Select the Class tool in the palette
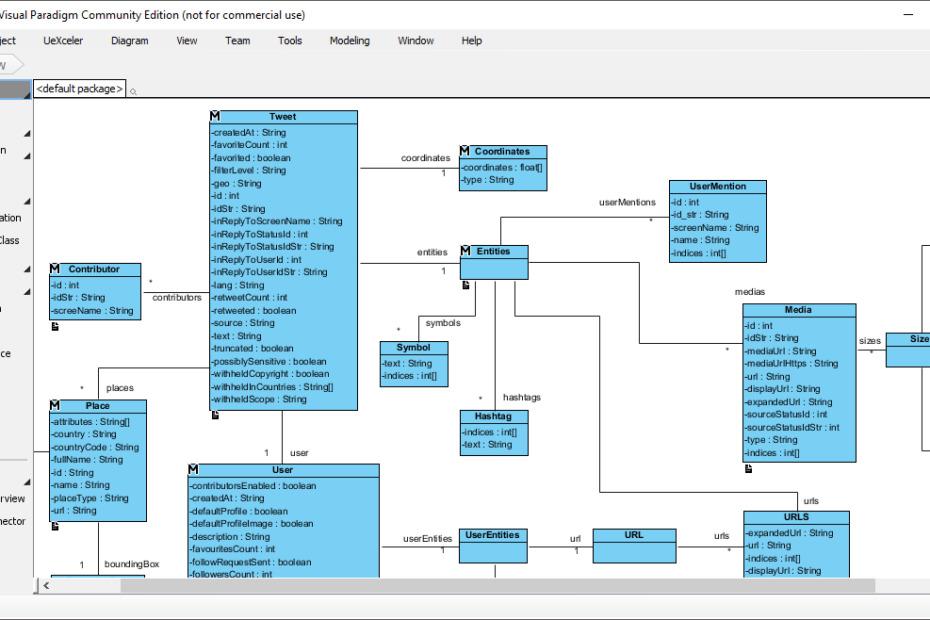The image size is (930, 620). click(x=15, y=240)
